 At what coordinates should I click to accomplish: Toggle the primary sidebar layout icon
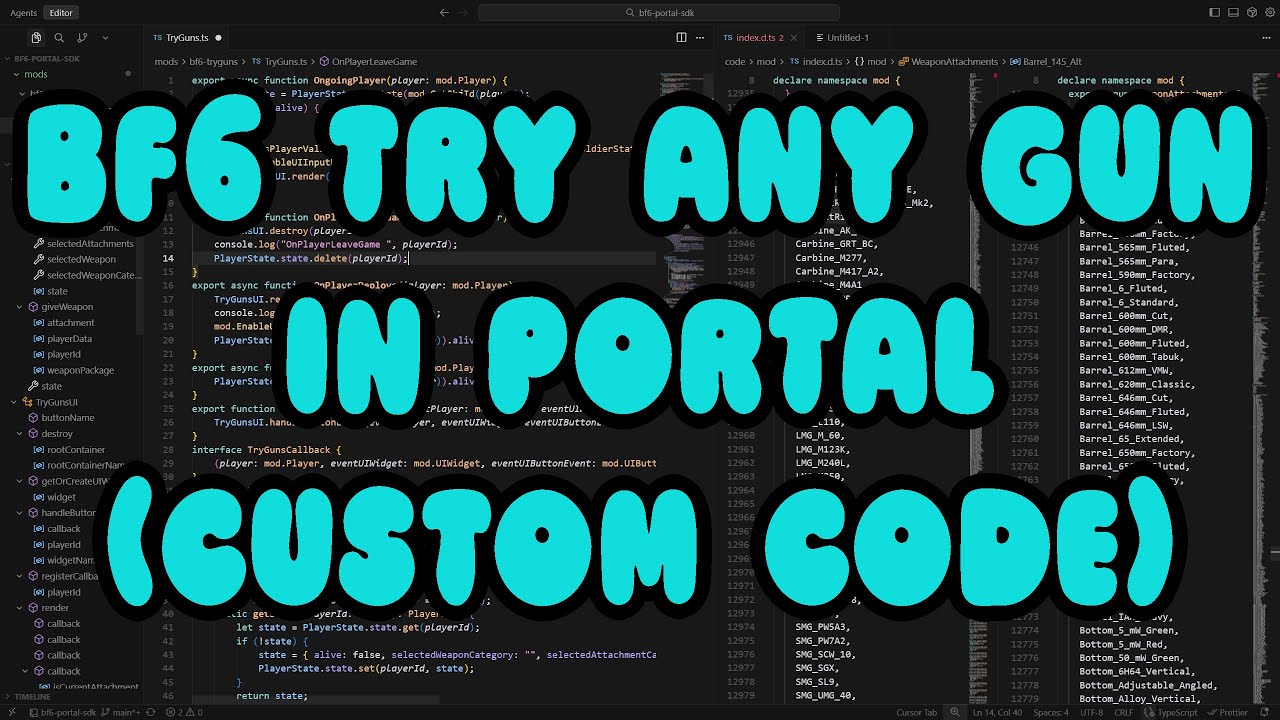[x=1215, y=13]
